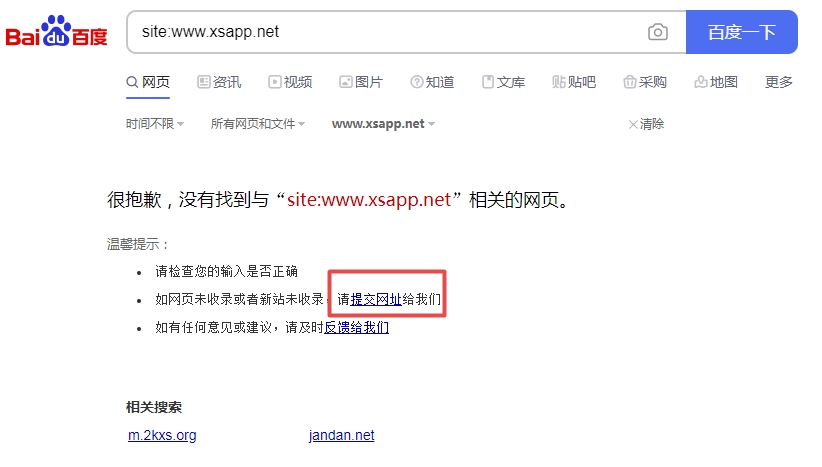Open camera image search icon
Screen dimensions: 822x467
coord(657,32)
